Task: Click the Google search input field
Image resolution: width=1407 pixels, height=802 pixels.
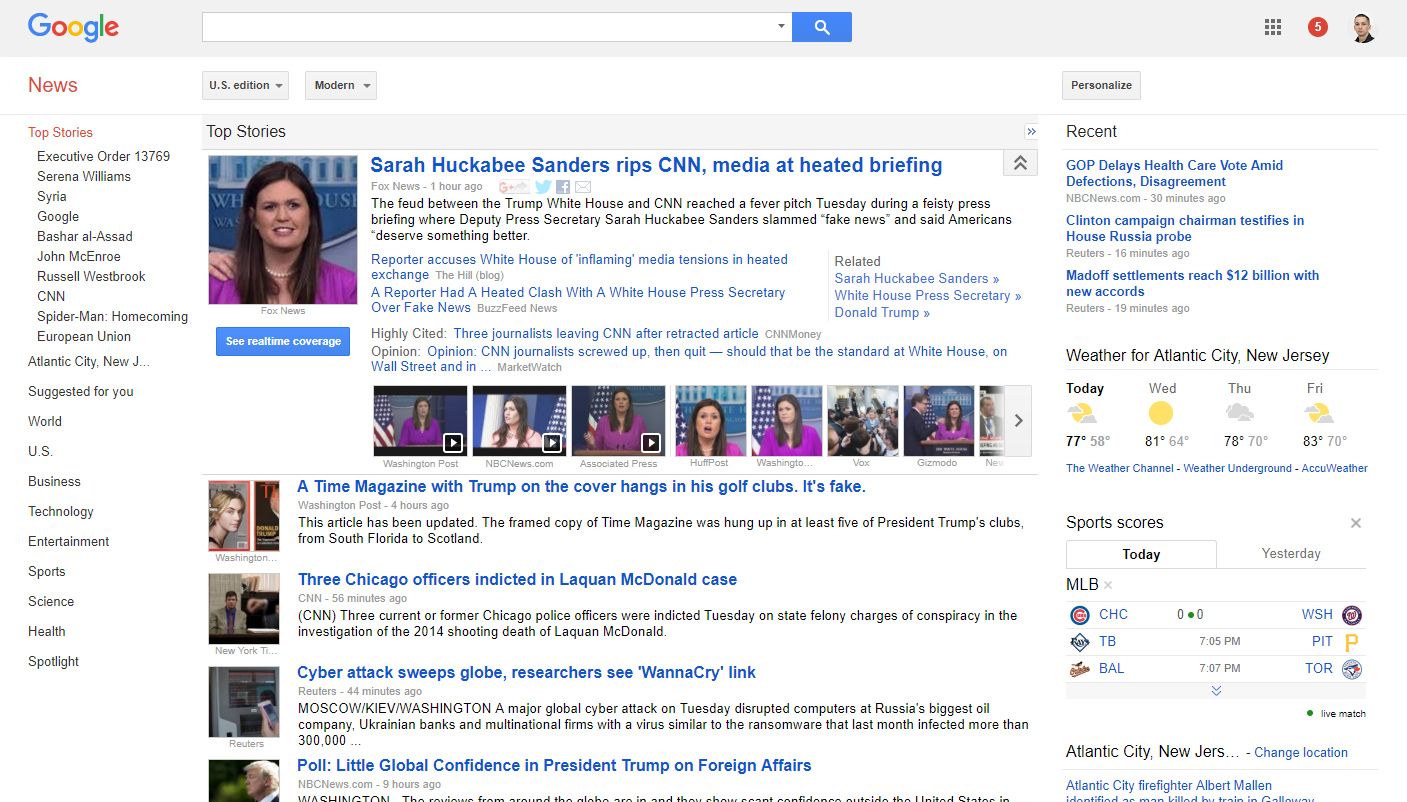Action: click(x=488, y=27)
